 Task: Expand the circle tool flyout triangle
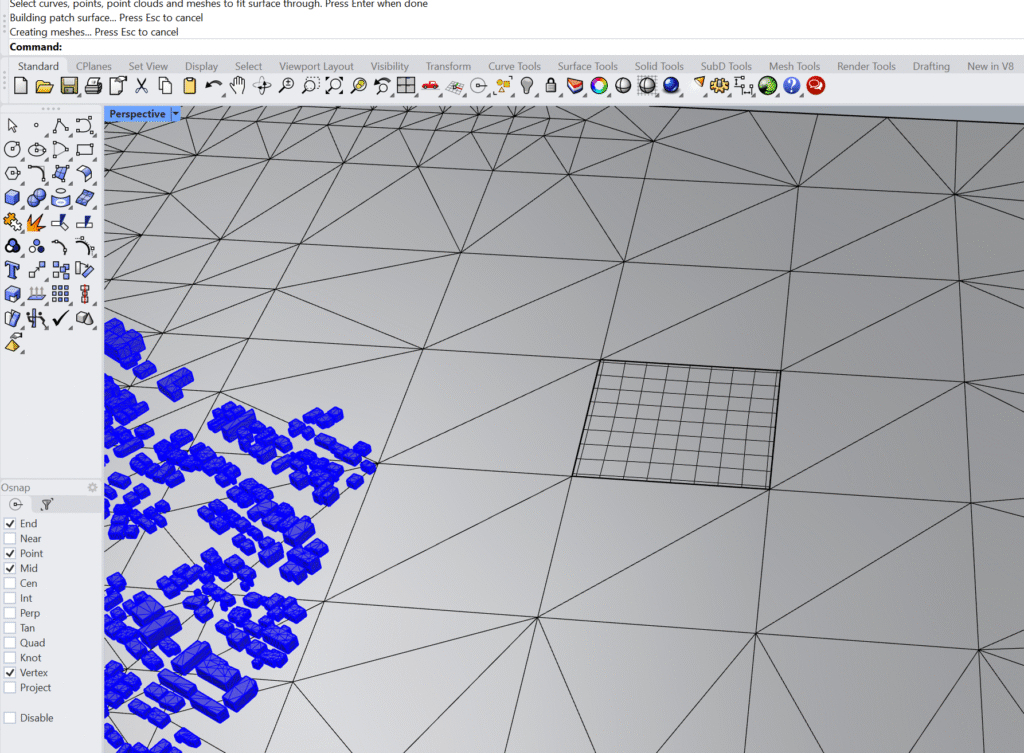coord(22,157)
